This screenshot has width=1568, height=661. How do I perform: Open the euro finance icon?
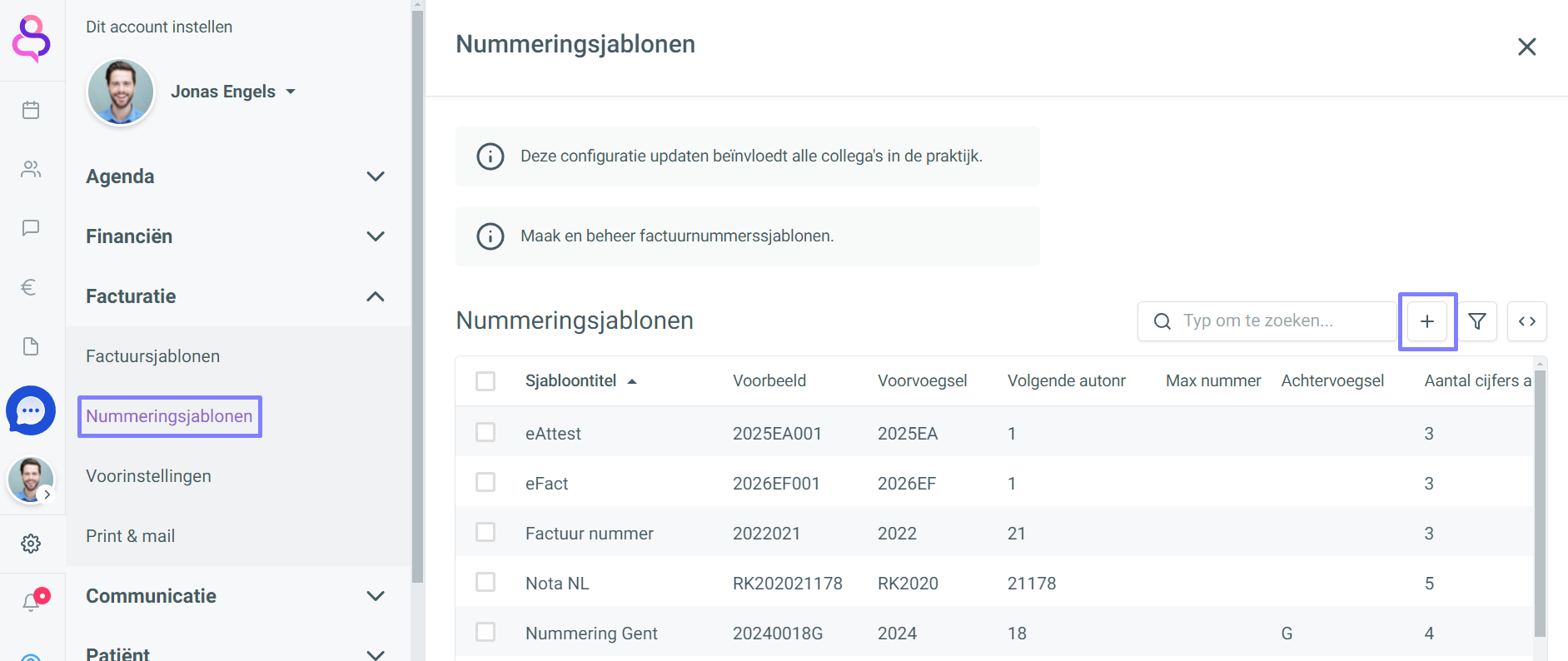pos(29,287)
